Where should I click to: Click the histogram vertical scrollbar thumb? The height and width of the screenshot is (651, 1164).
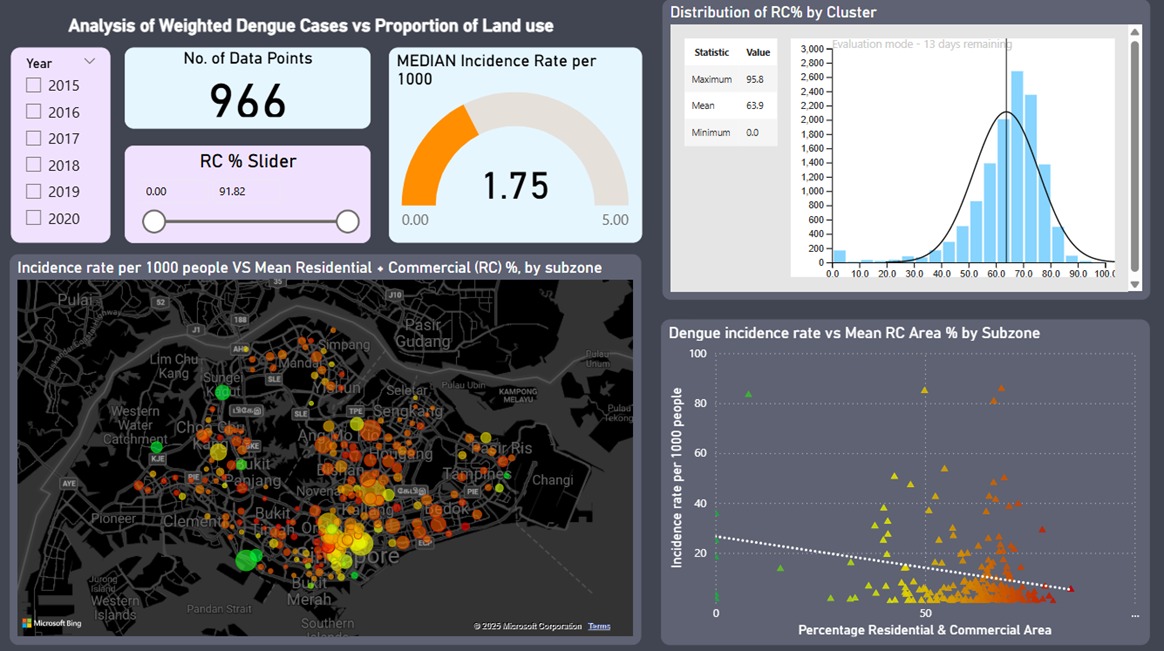pyautogui.click(x=1134, y=156)
